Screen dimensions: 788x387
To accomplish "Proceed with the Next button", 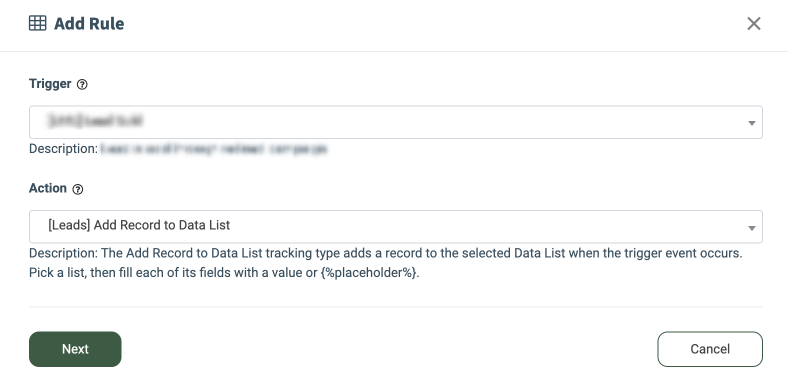I will [x=75, y=349].
